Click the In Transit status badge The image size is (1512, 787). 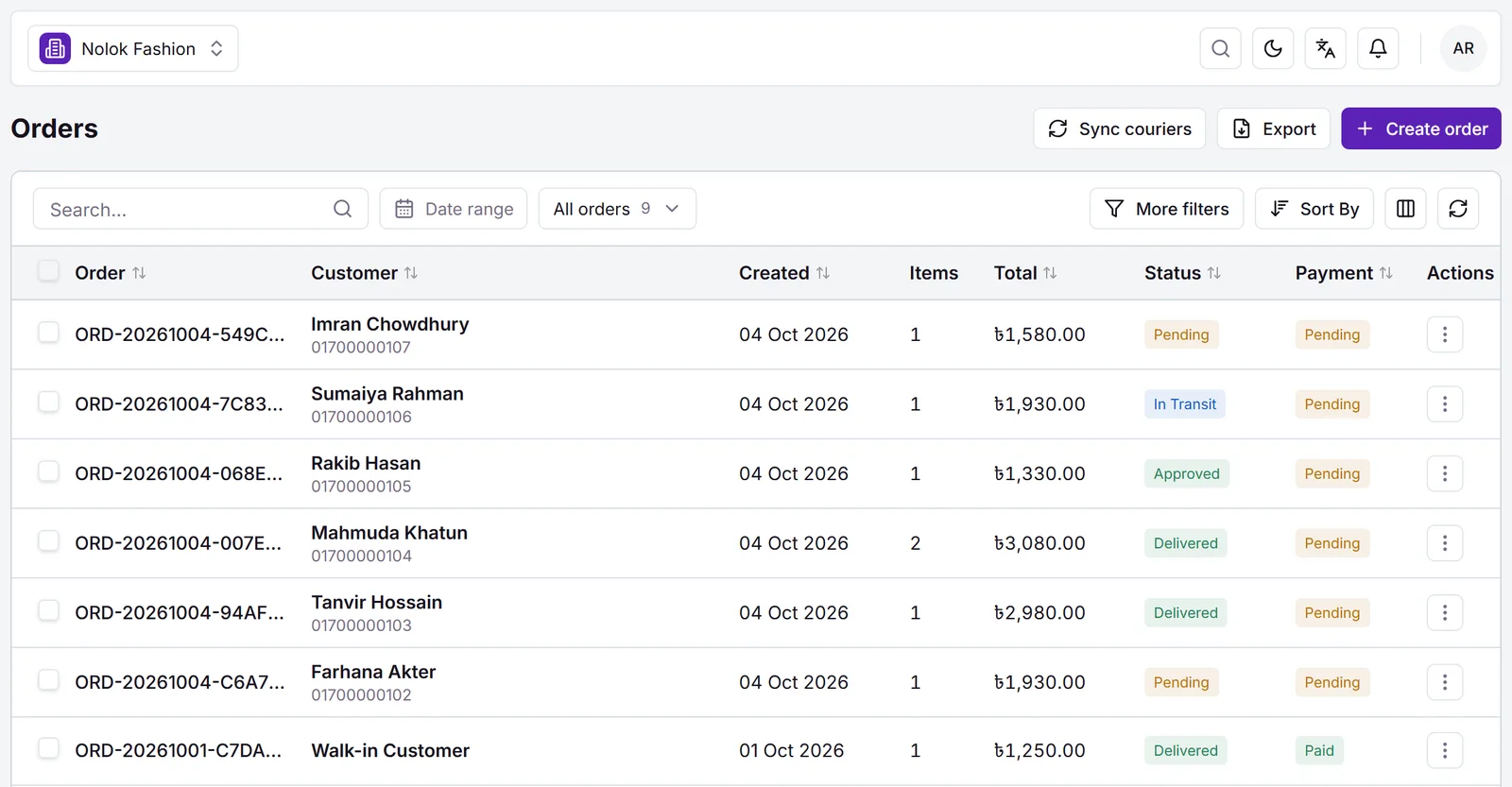pos(1184,404)
